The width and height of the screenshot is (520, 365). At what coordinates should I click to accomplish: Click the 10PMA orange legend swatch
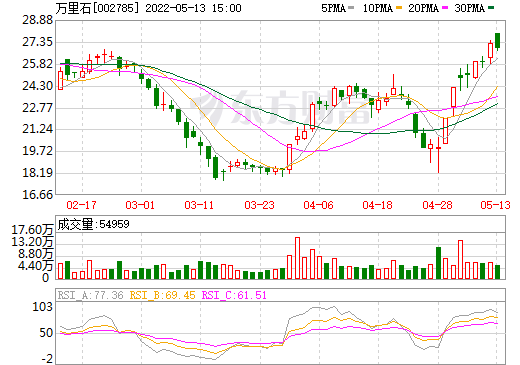tap(399, 8)
